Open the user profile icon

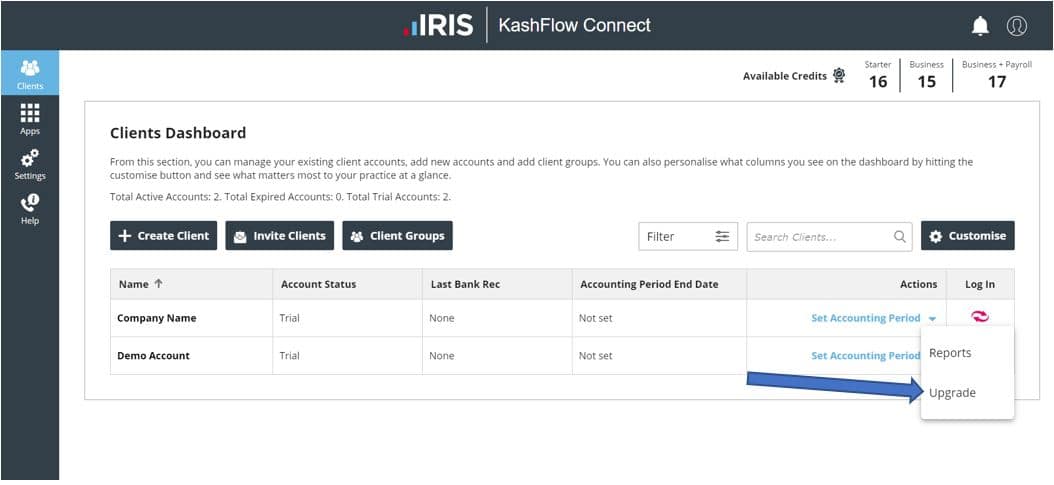point(1017,26)
